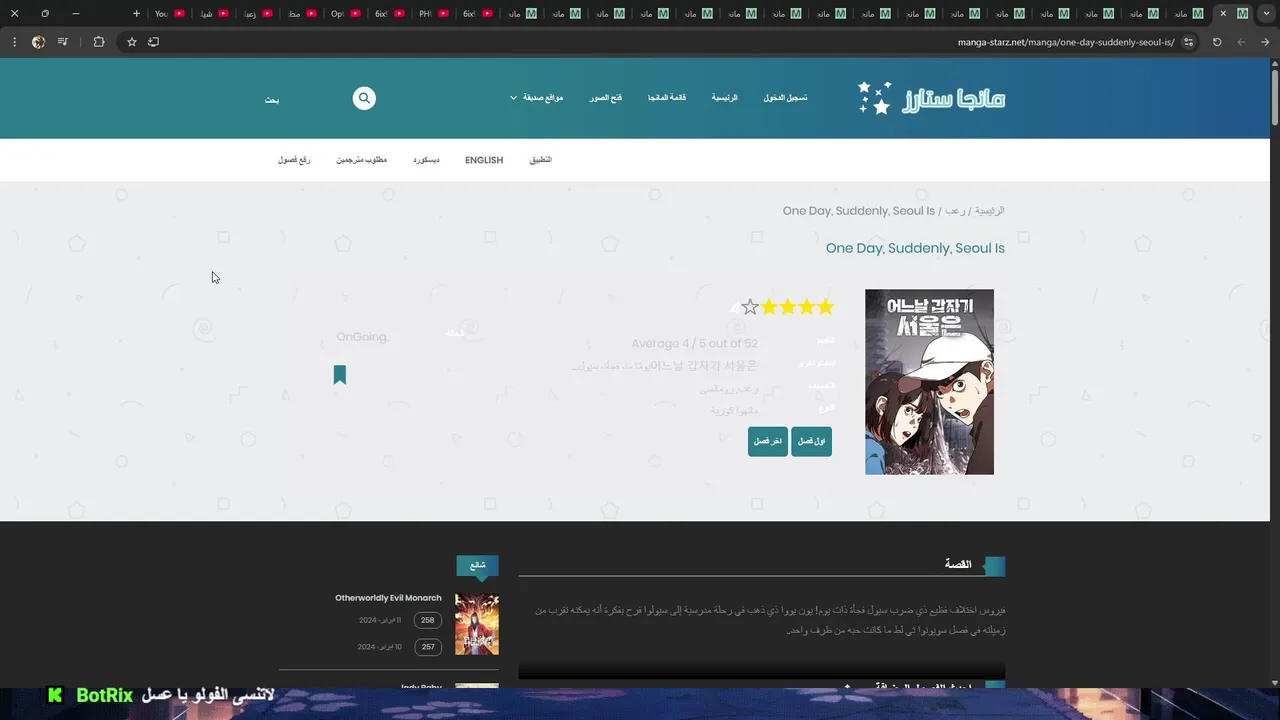Screen dimensions: 1280x720
Task: Select the شائع popular tab
Action: [x=478, y=565]
